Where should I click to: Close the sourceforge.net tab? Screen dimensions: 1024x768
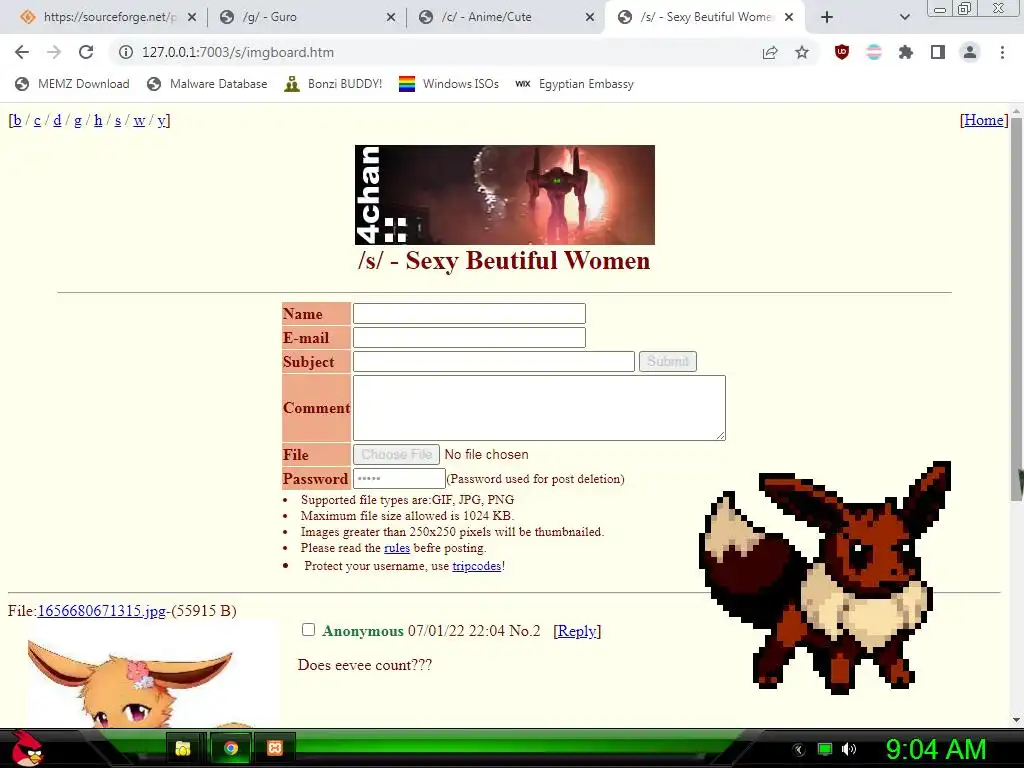(191, 17)
